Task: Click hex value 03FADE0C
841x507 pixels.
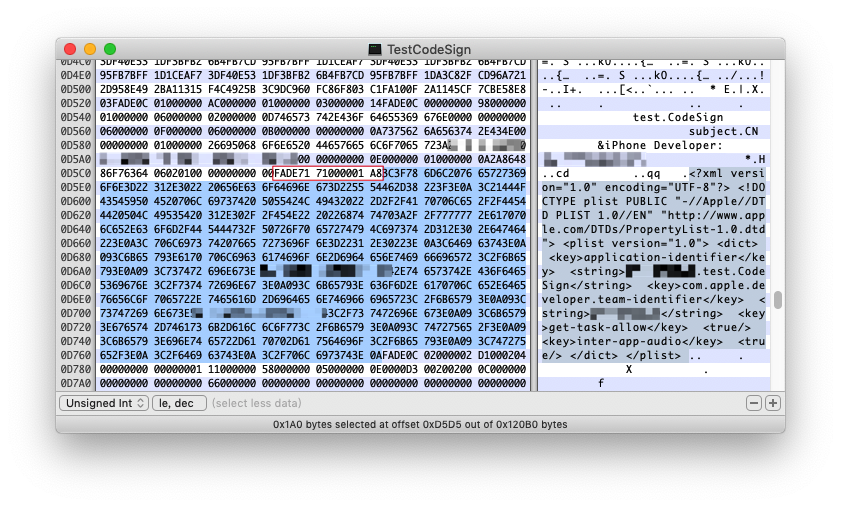Action: pyautogui.click(x=124, y=103)
